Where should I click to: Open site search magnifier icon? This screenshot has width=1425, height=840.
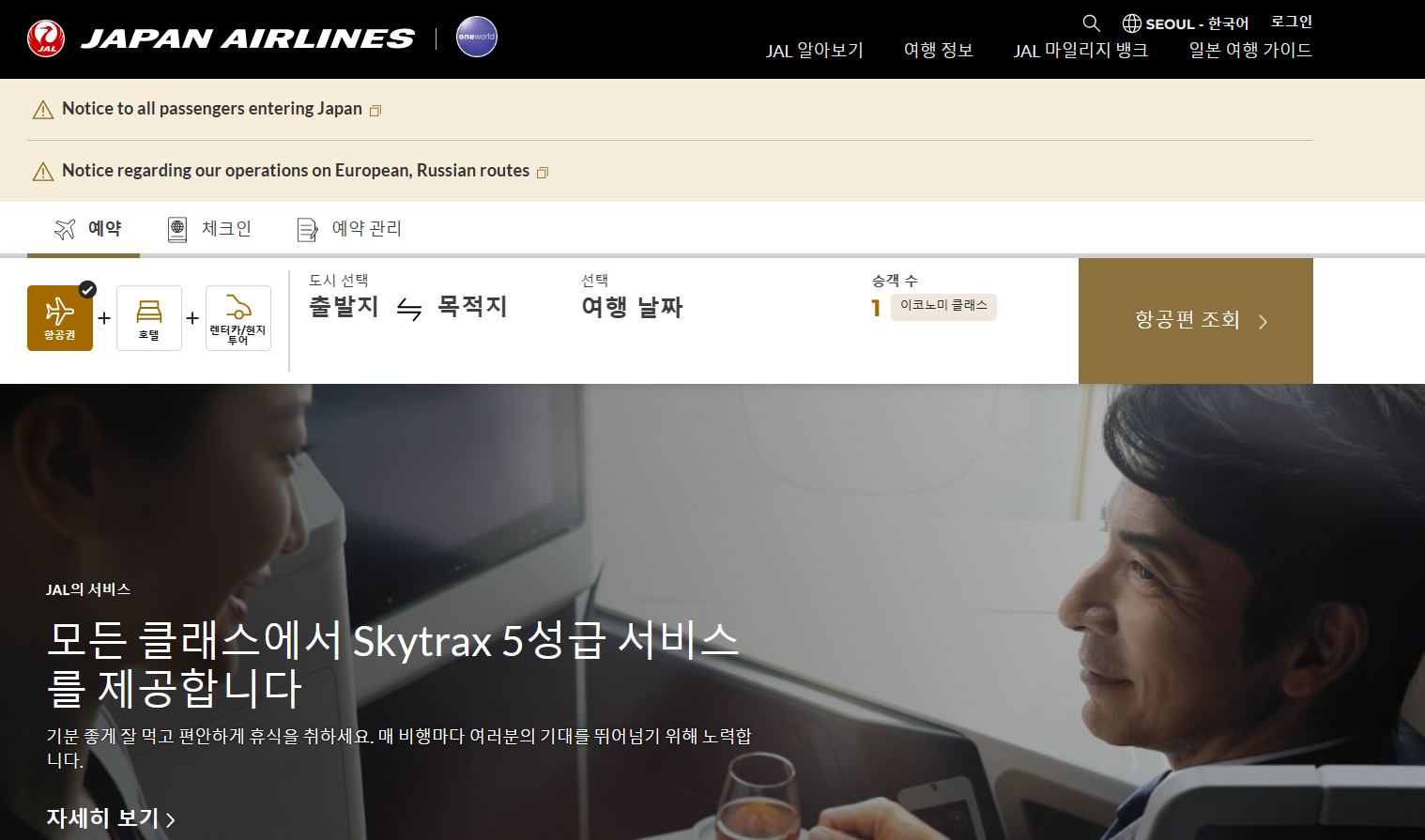1091,23
